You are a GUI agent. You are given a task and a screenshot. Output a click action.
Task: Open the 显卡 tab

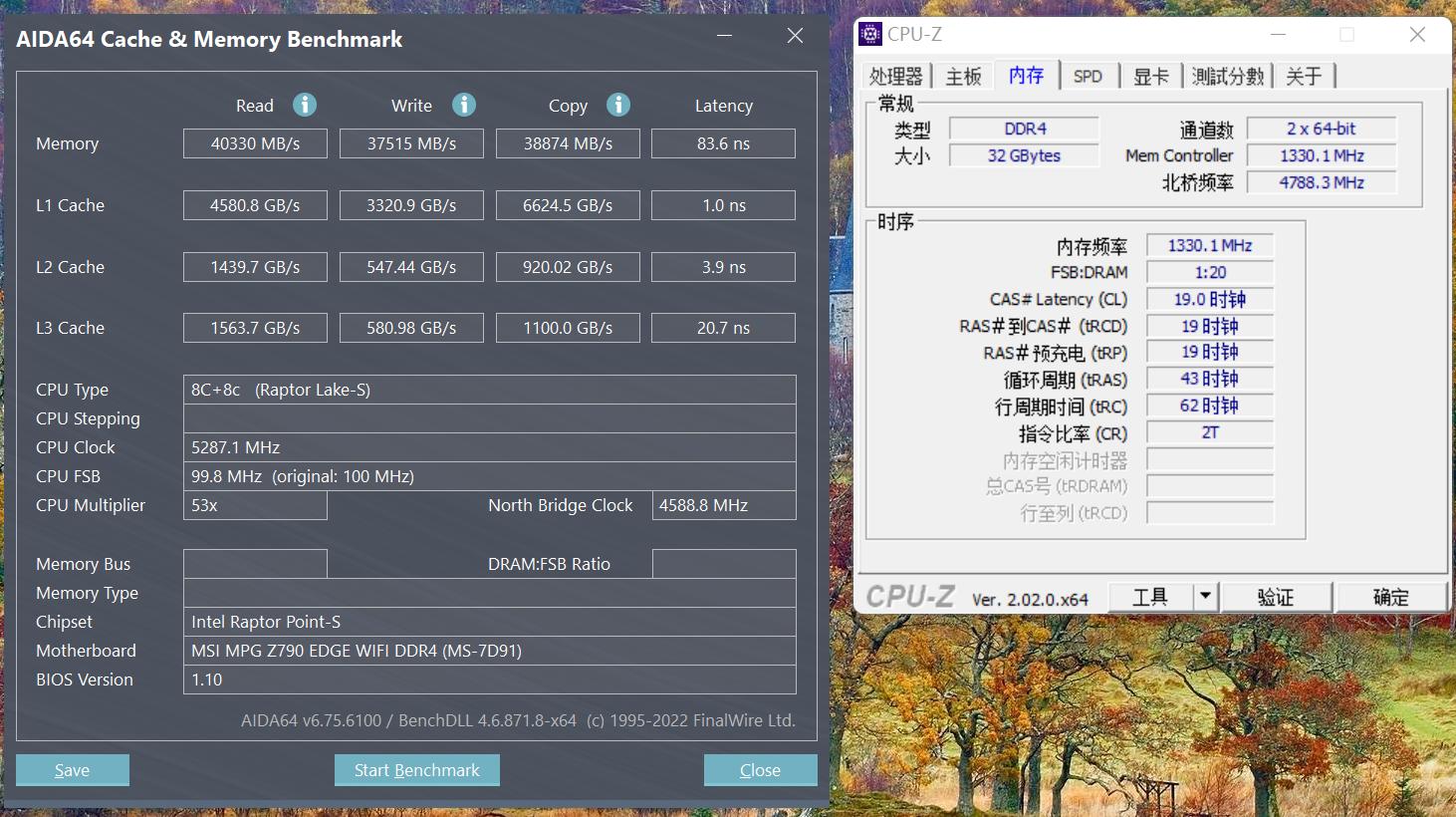click(x=1151, y=75)
